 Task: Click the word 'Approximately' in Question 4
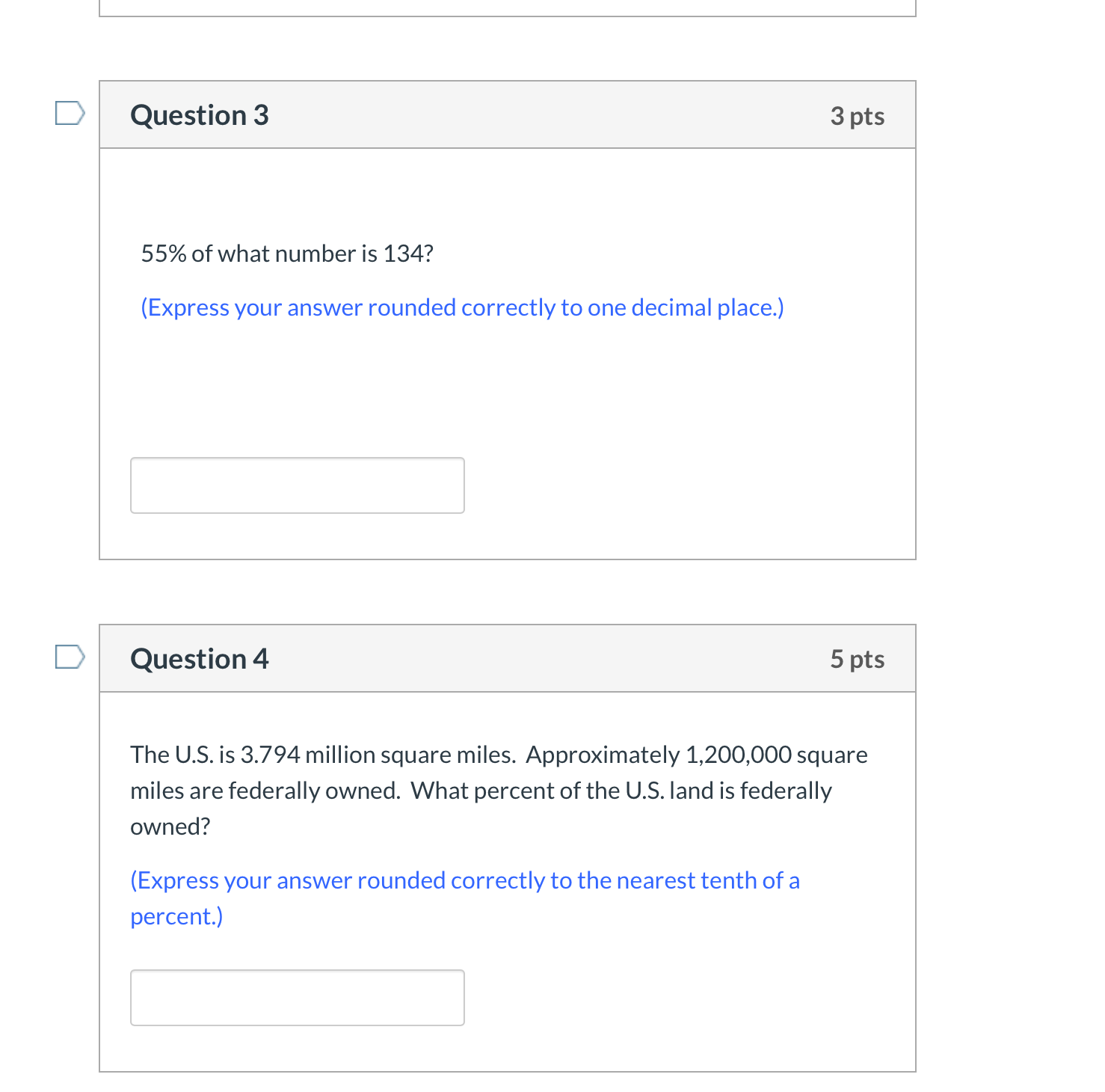click(603, 755)
